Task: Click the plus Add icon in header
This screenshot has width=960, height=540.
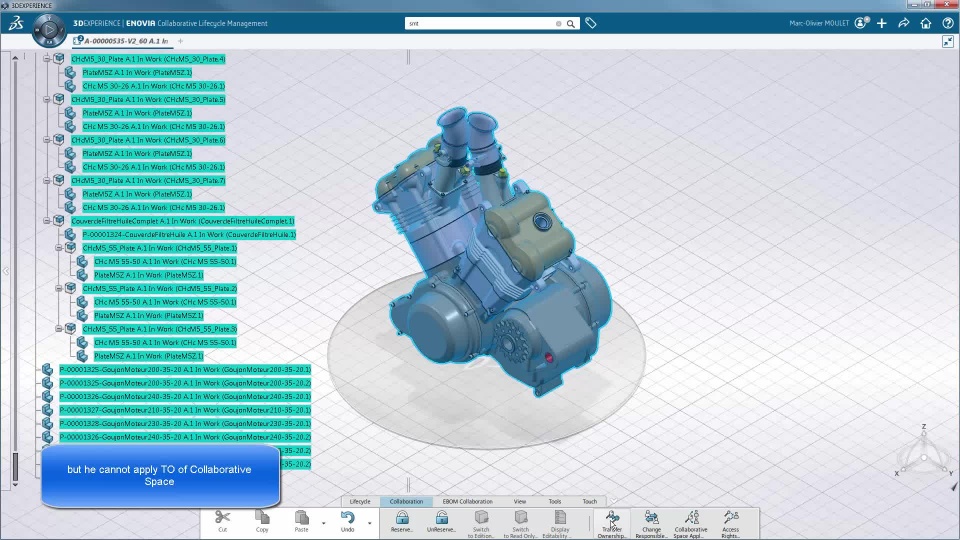Action: (x=882, y=23)
